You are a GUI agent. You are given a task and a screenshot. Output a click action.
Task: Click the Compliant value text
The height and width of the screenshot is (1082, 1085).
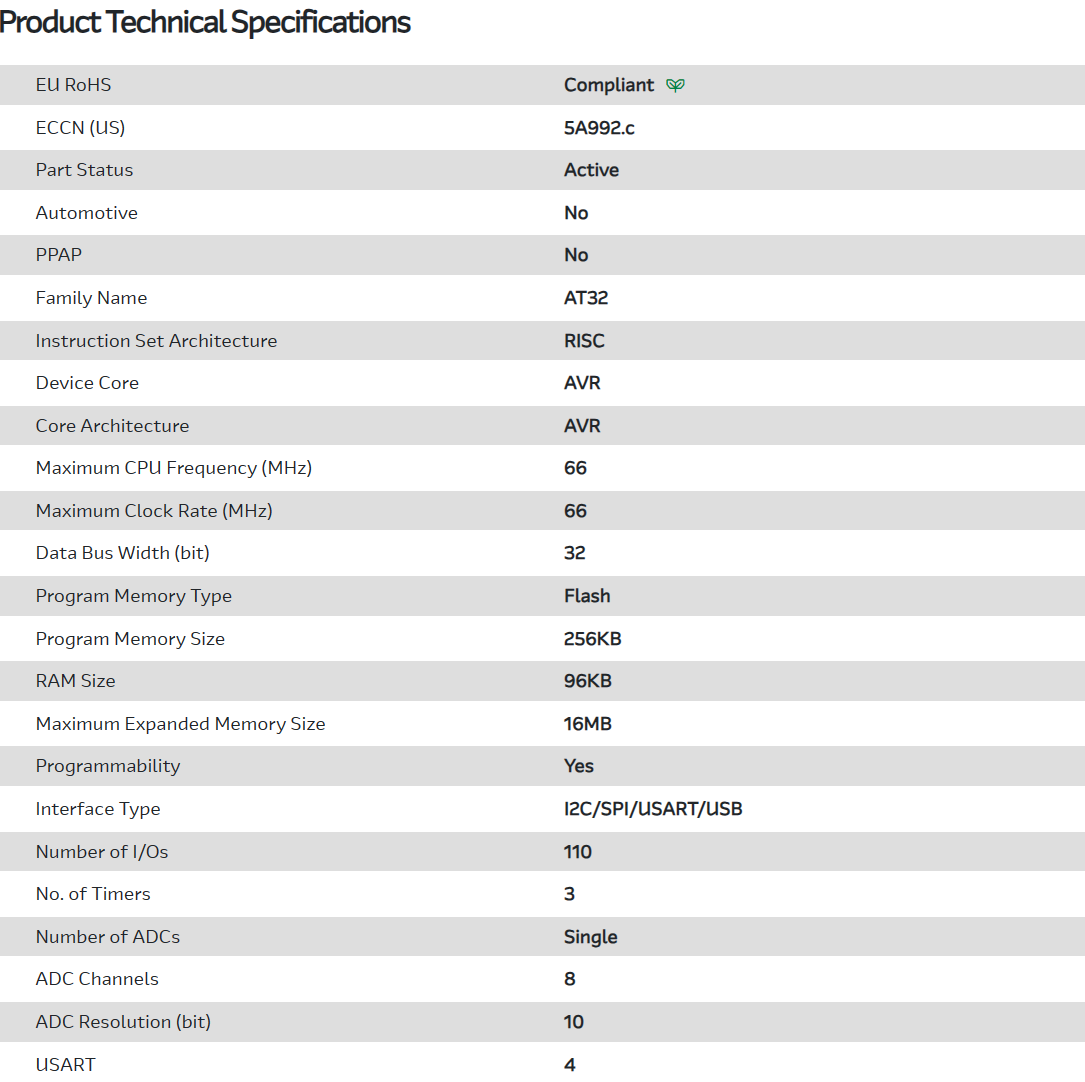click(608, 85)
